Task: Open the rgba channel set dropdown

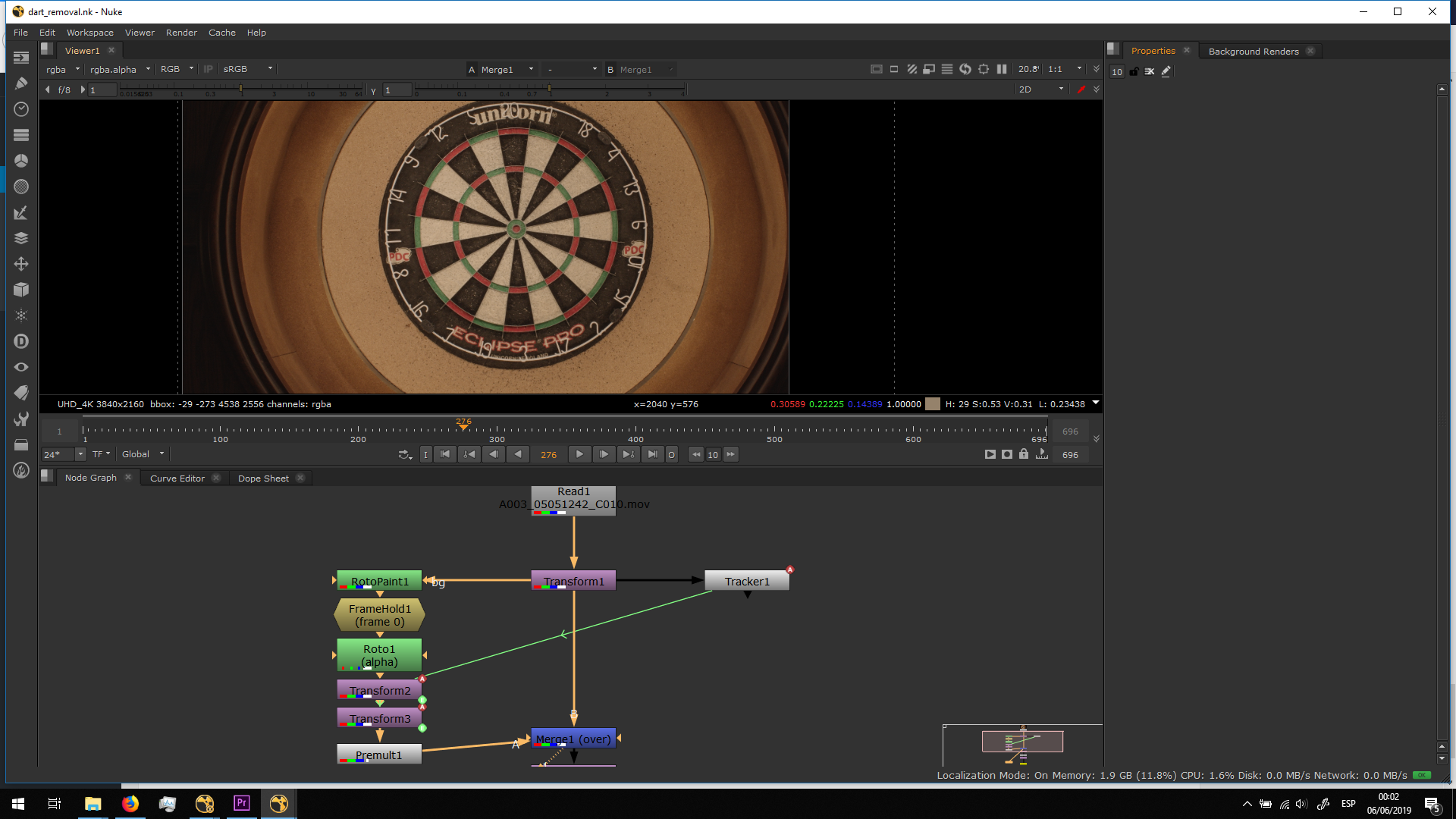Action: pos(62,69)
